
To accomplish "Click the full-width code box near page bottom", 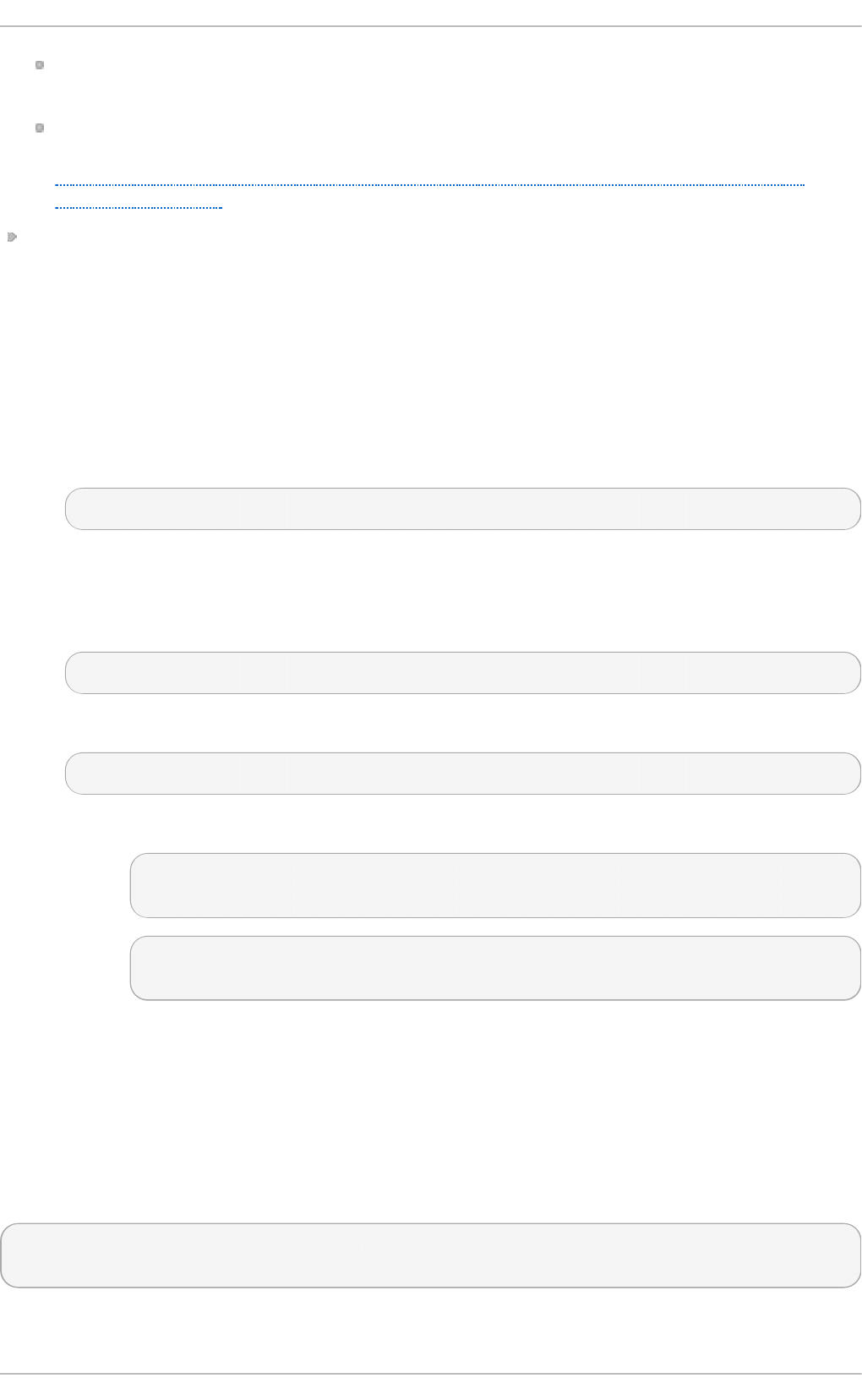I will [431, 1255].
